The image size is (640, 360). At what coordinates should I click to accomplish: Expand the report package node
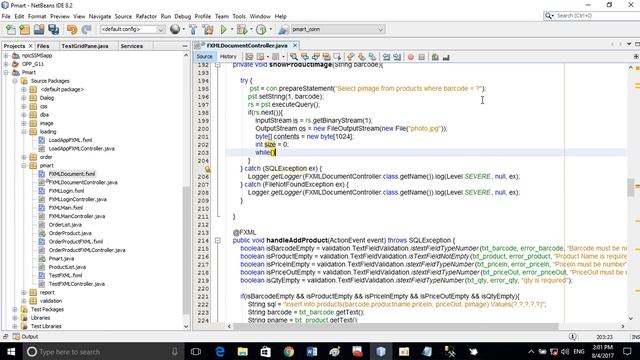click(x=24, y=293)
